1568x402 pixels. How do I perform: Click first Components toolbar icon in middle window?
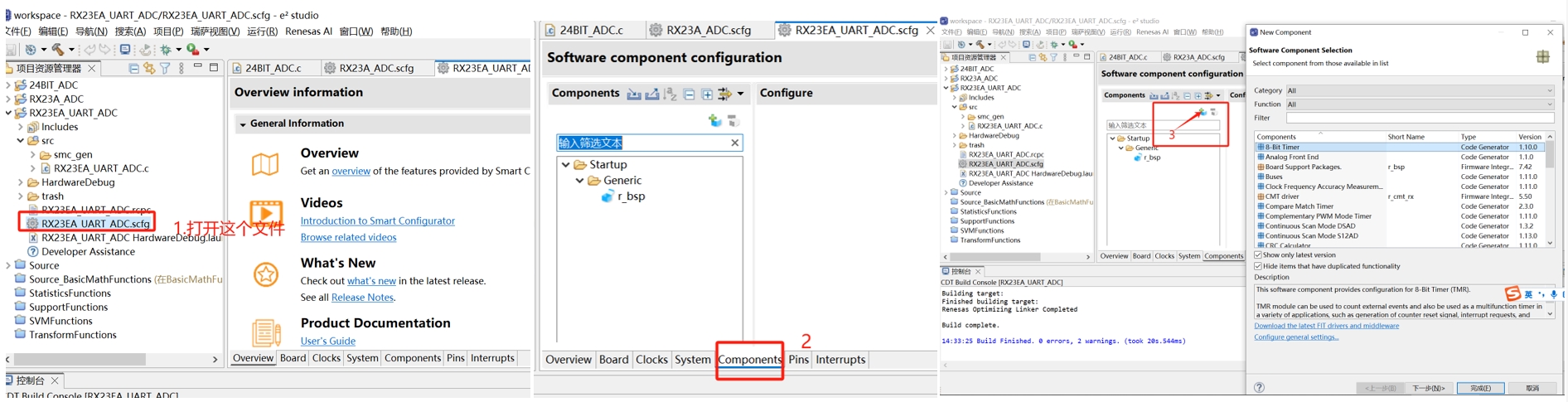pyautogui.click(x=634, y=94)
